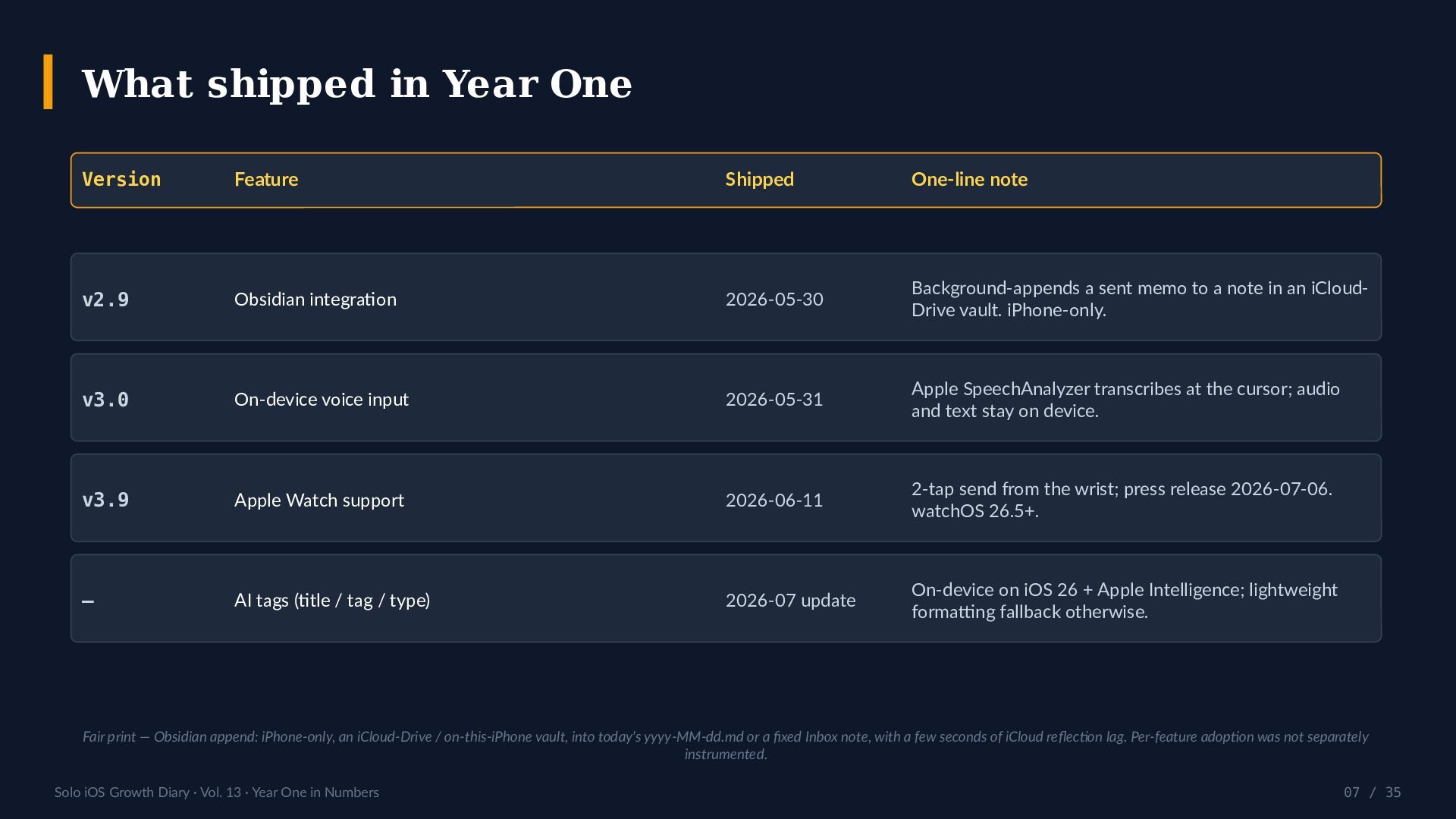
Task: Select the Apple Watch support feature
Action: (x=319, y=500)
